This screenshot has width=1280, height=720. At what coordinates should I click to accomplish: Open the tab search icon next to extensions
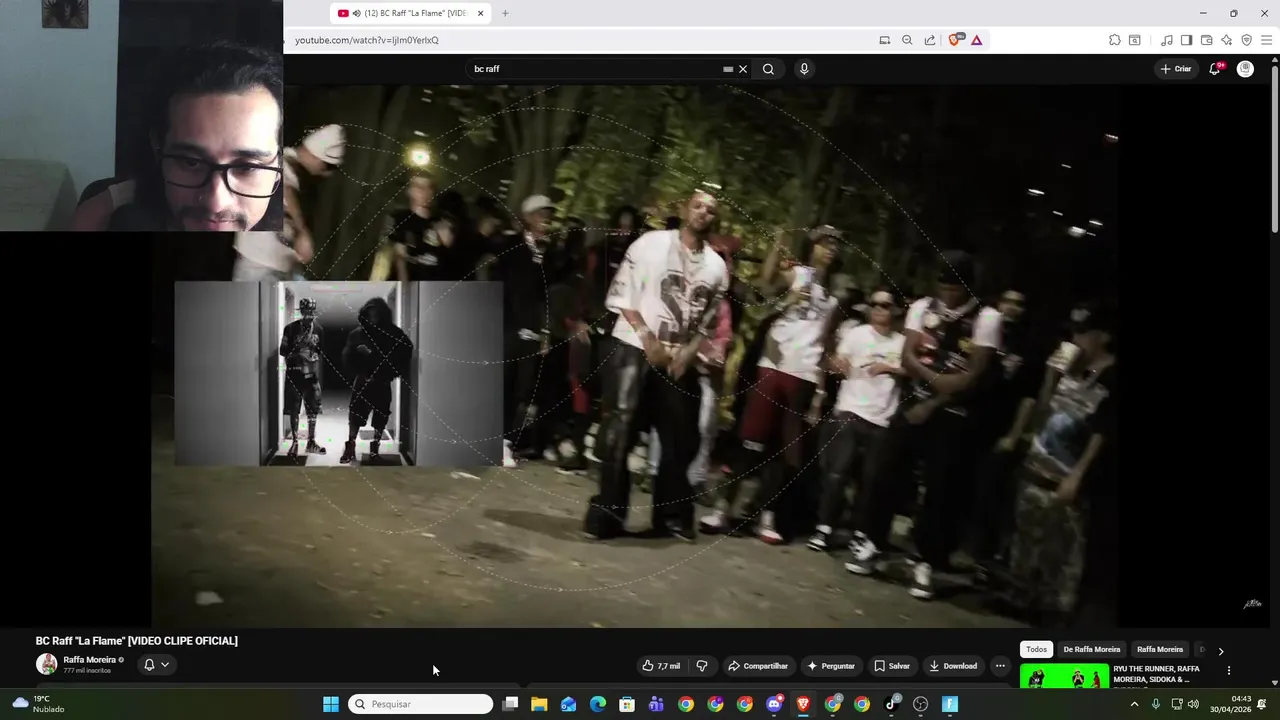click(x=1134, y=40)
